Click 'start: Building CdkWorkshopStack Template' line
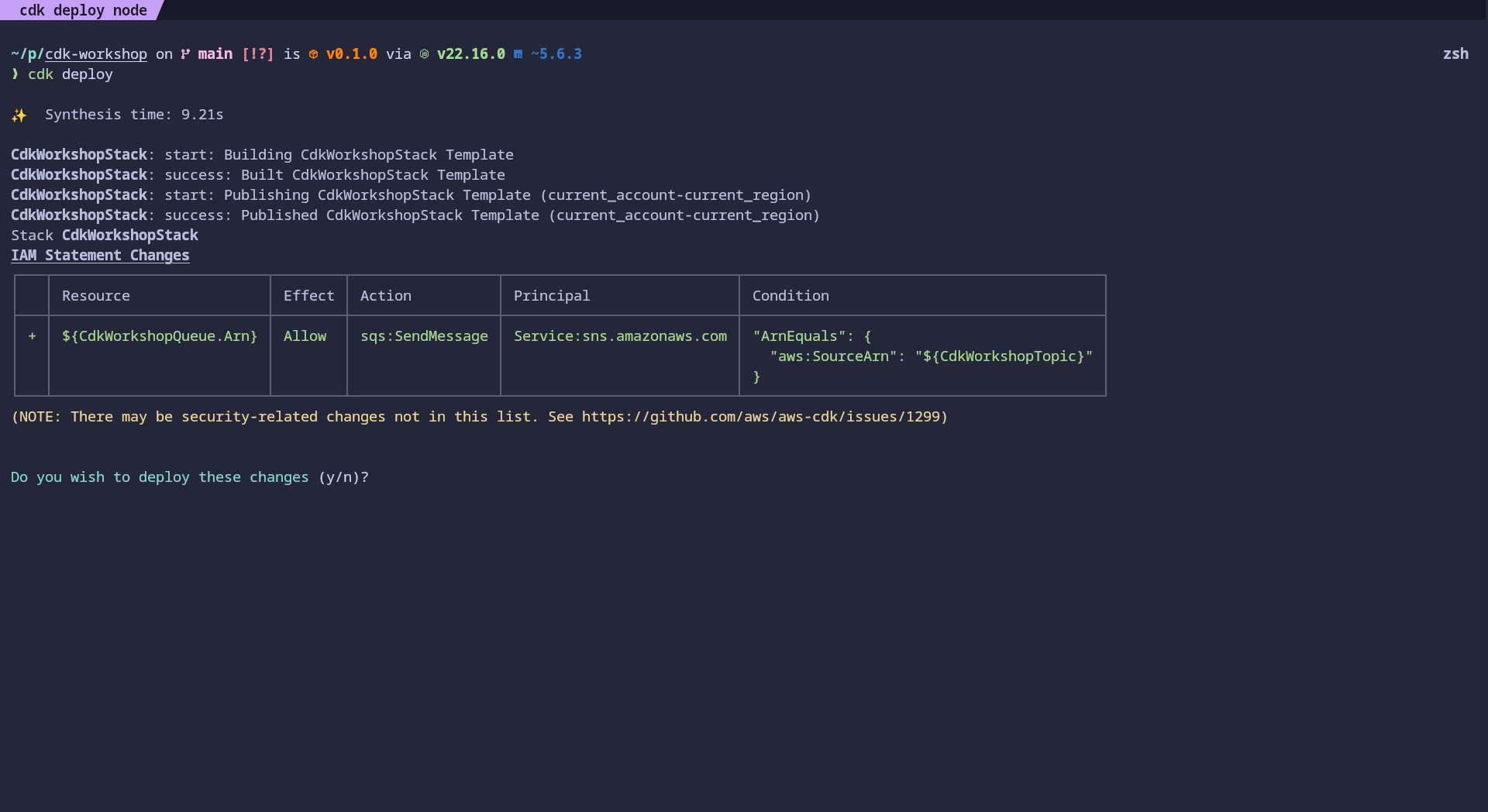The image size is (1488, 812). 339,155
